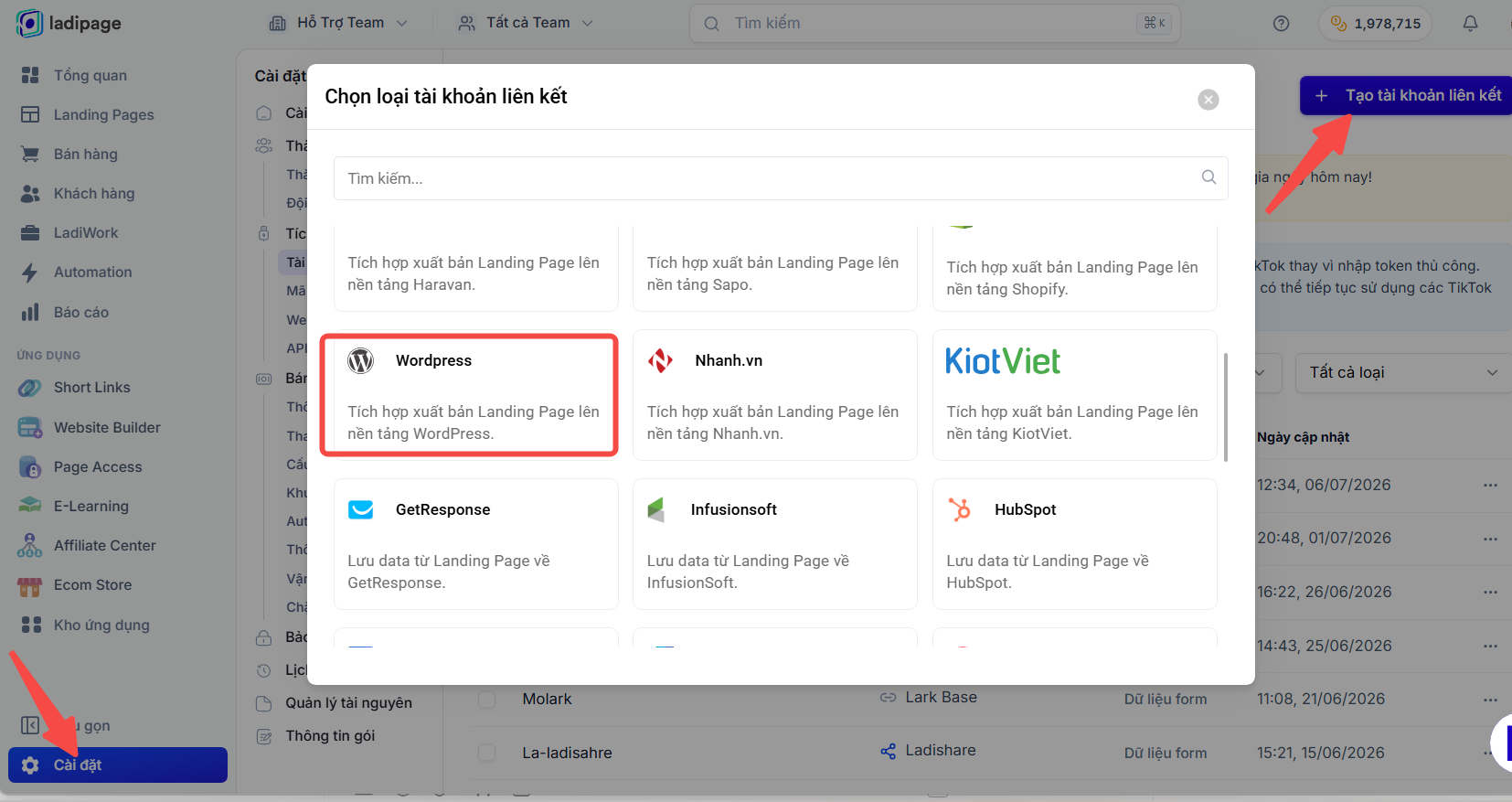
Task: Close the Chọn loại tài khoản dialog
Action: [x=1209, y=100]
